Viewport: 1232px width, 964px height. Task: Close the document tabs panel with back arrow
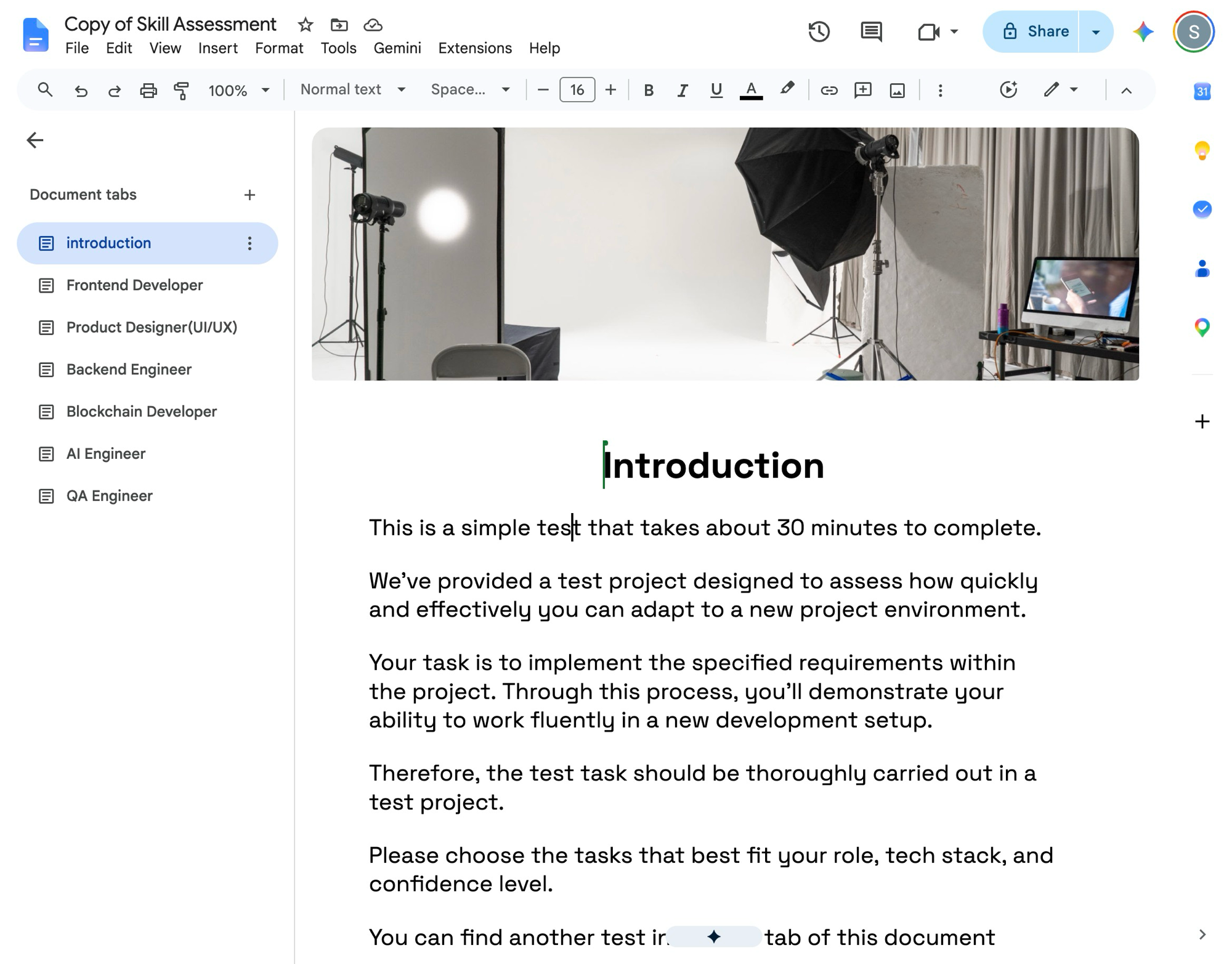pyautogui.click(x=35, y=140)
